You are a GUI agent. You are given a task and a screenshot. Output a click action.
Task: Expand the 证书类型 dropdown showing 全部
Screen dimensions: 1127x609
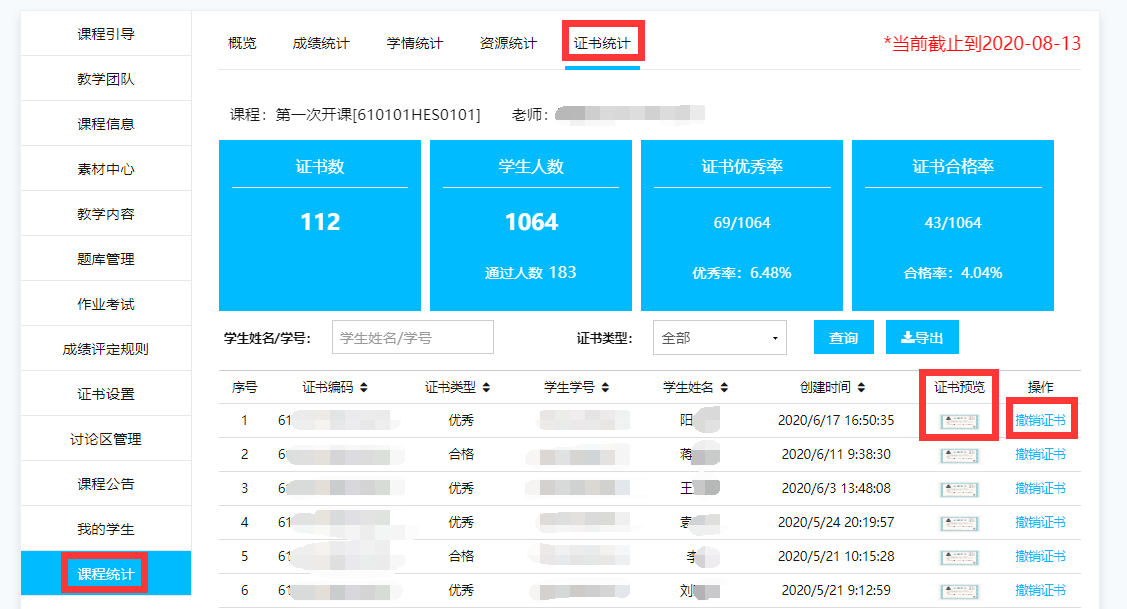pyautogui.click(x=719, y=338)
